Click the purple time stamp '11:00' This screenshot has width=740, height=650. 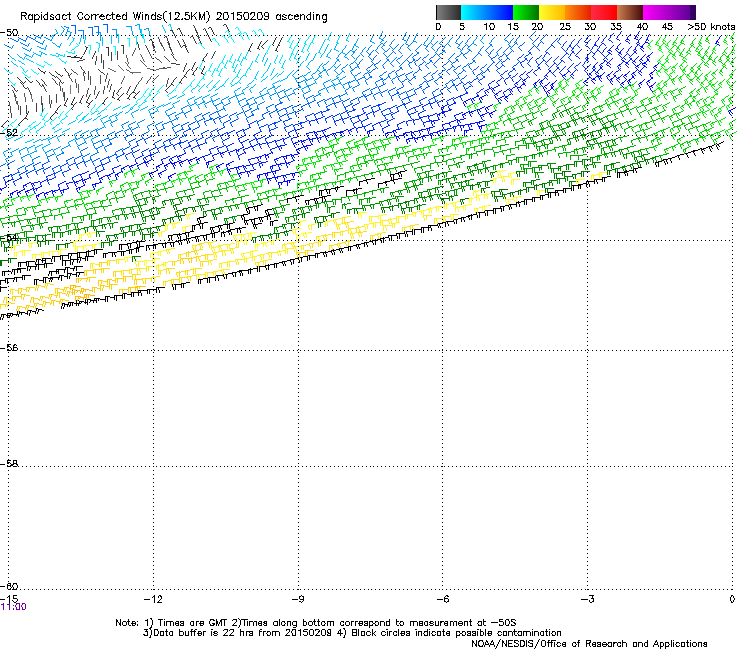click(14, 607)
